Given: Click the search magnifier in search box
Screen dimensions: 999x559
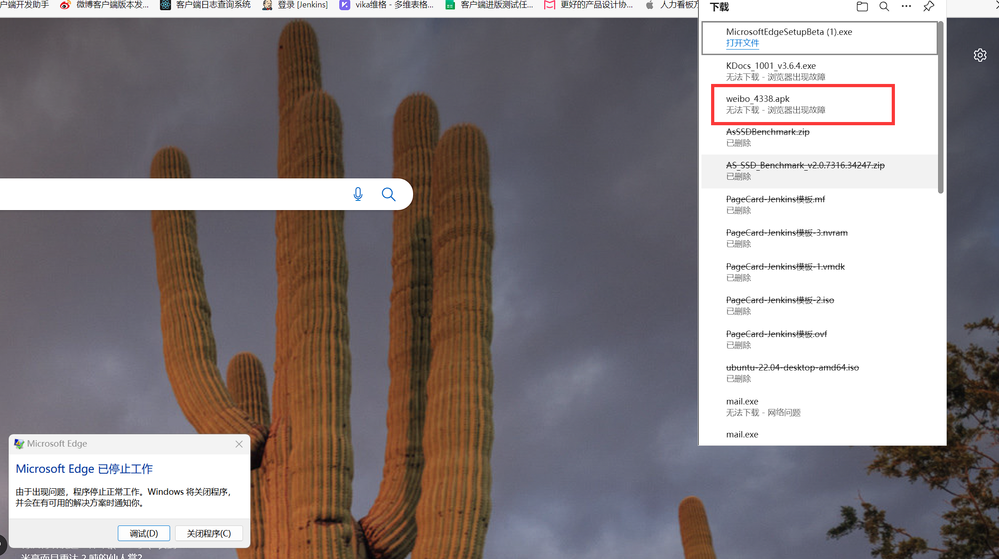Looking at the screenshot, I should click(389, 194).
